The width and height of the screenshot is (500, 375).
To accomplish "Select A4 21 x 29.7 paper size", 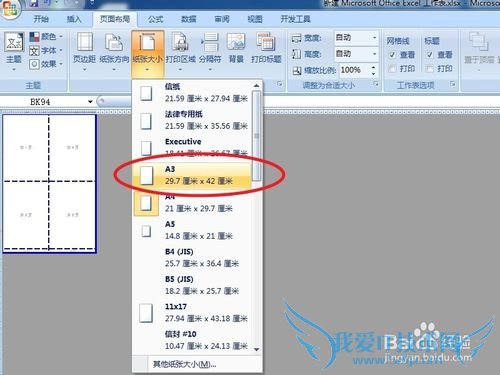I will coord(192,203).
